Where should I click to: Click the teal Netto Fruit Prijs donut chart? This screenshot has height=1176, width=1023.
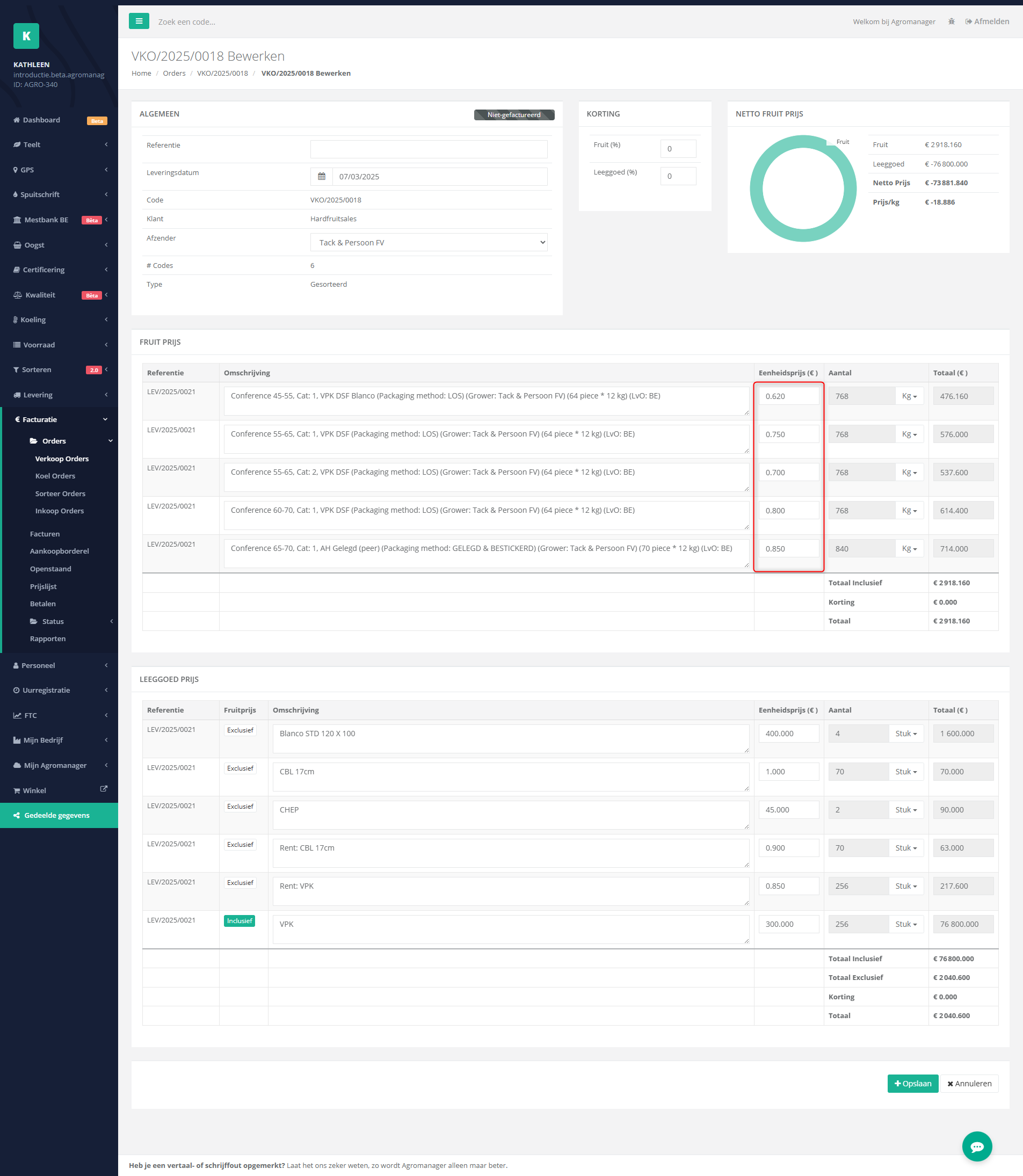click(x=803, y=188)
